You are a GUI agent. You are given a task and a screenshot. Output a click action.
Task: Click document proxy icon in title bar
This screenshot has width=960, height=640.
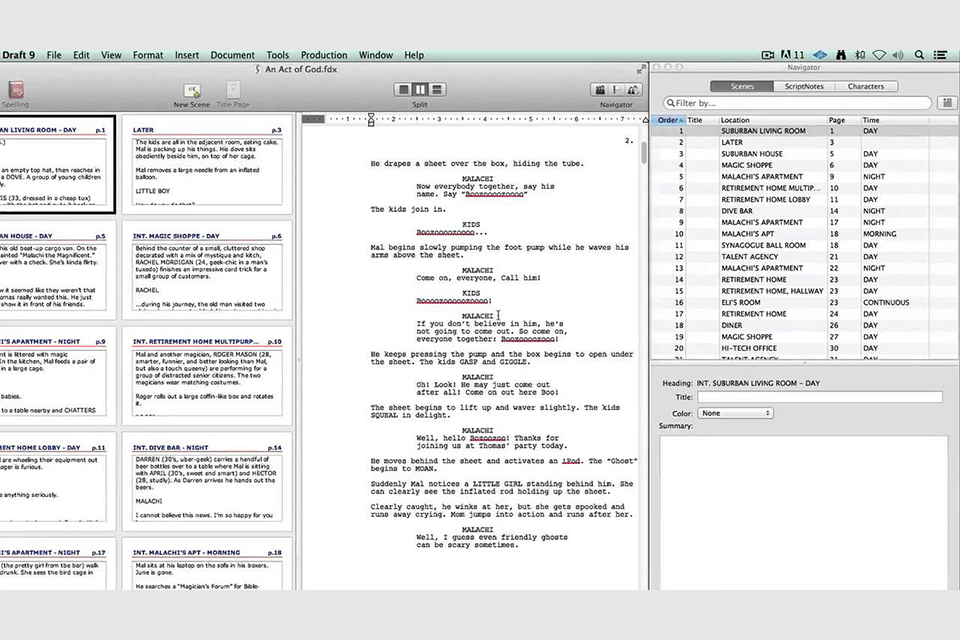[258, 70]
